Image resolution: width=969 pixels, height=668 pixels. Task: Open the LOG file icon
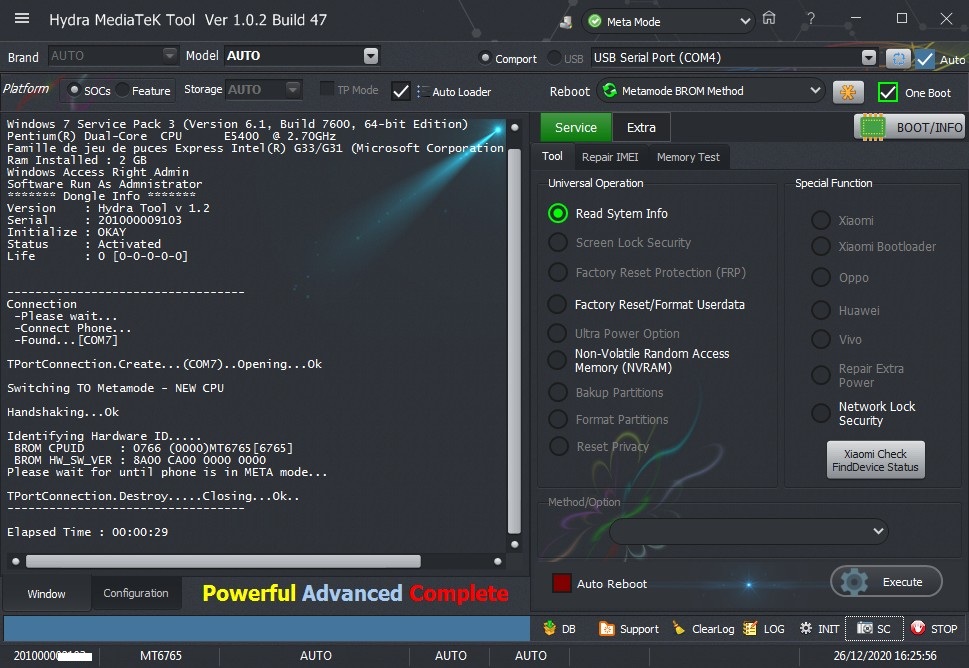pyautogui.click(x=750, y=628)
